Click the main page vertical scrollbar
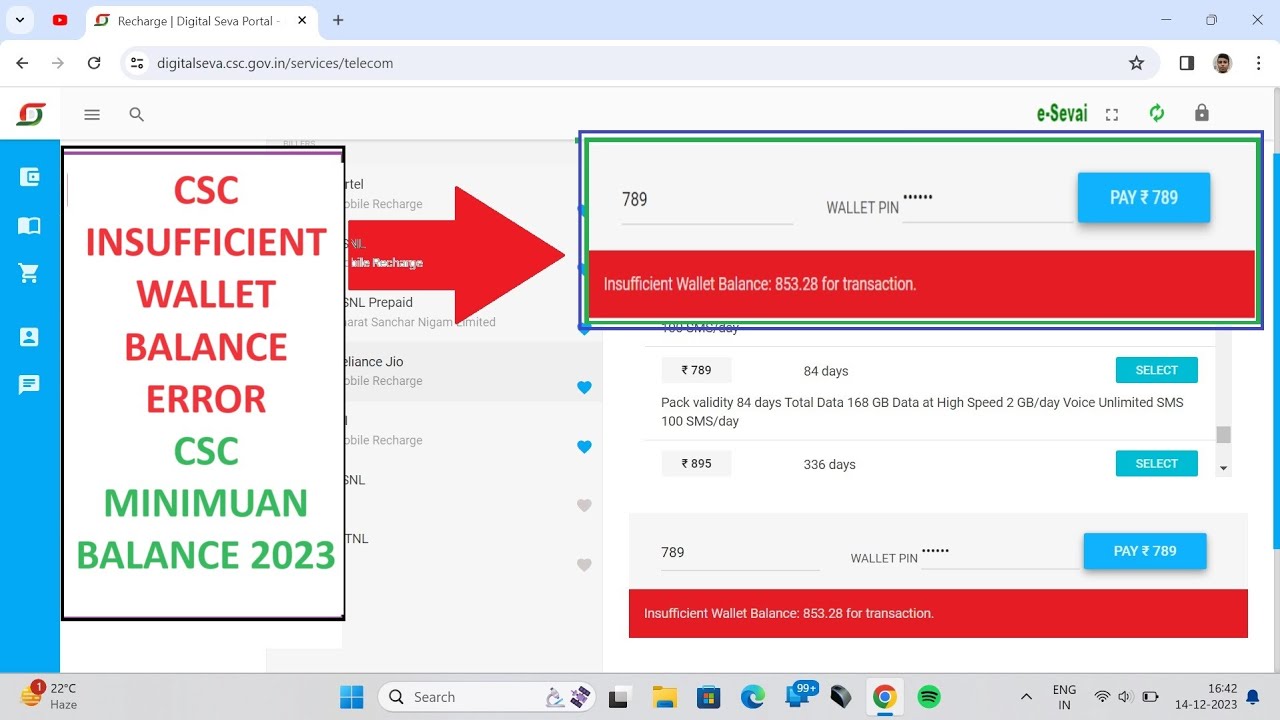The height and width of the screenshot is (720, 1280). (1276, 350)
